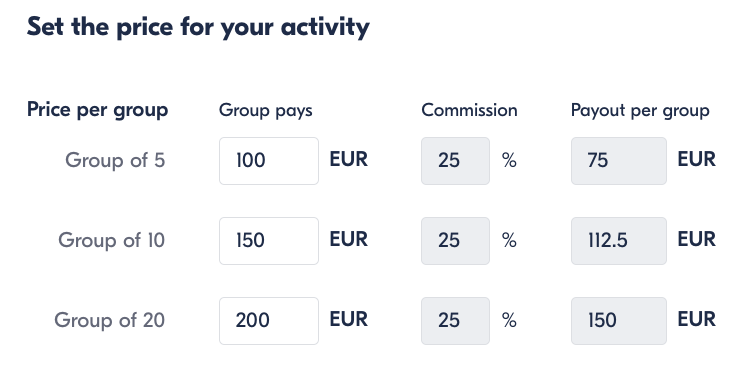Click the EUR label beside the 112.5 payout
Image resolution: width=746 pixels, height=368 pixels.
[x=697, y=239]
